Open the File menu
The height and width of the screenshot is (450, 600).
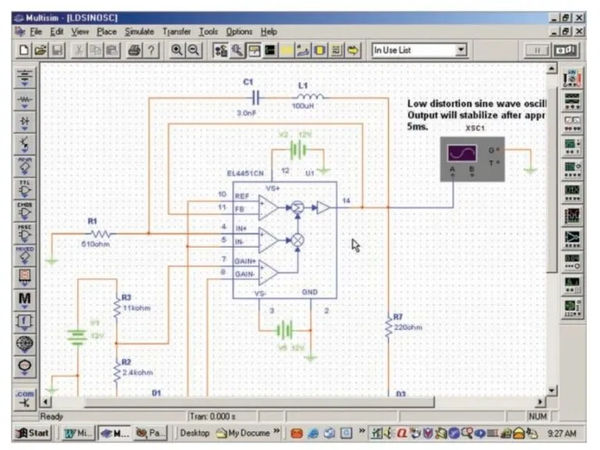click(36, 32)
